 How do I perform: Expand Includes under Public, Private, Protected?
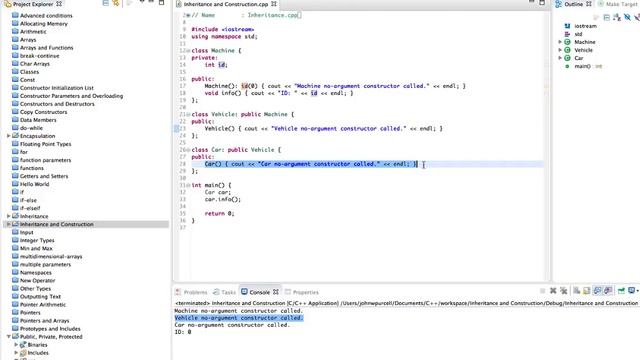(16, 353)
